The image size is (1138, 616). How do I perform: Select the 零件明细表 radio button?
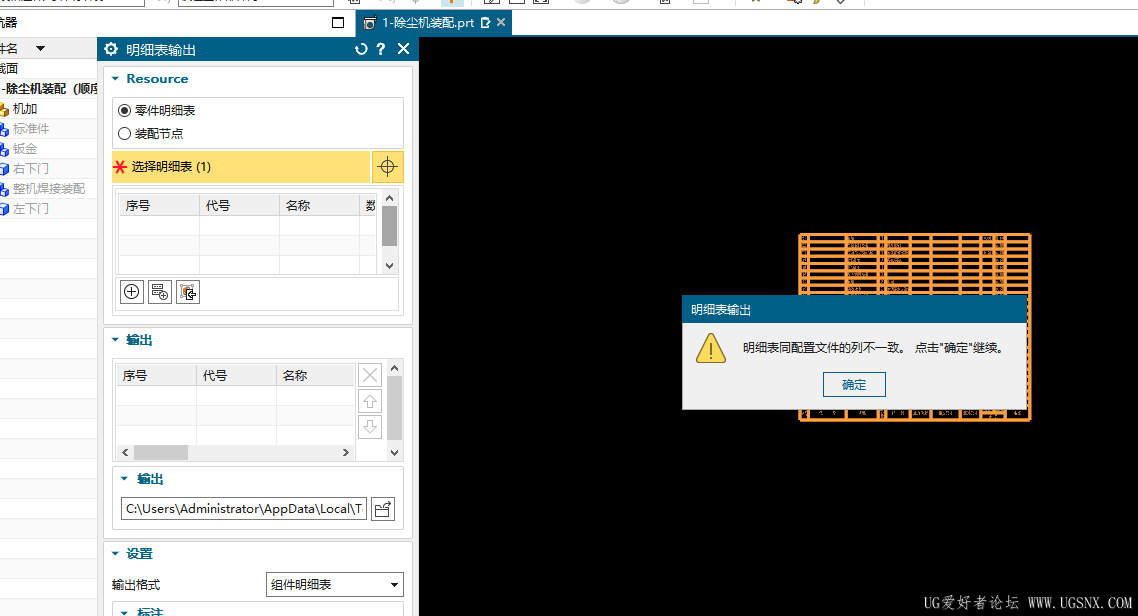tap(124, 110)
